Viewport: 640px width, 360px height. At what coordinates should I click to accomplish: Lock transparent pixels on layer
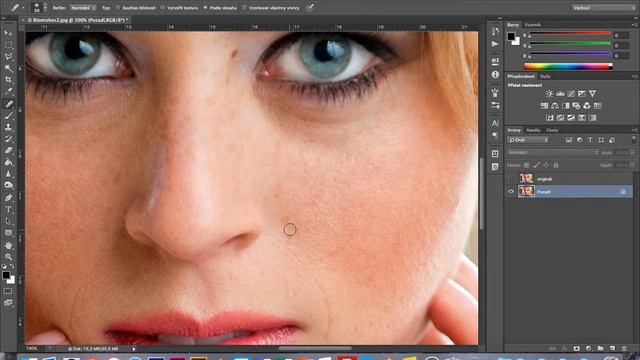pyautogui.click(x=527, y=165)
